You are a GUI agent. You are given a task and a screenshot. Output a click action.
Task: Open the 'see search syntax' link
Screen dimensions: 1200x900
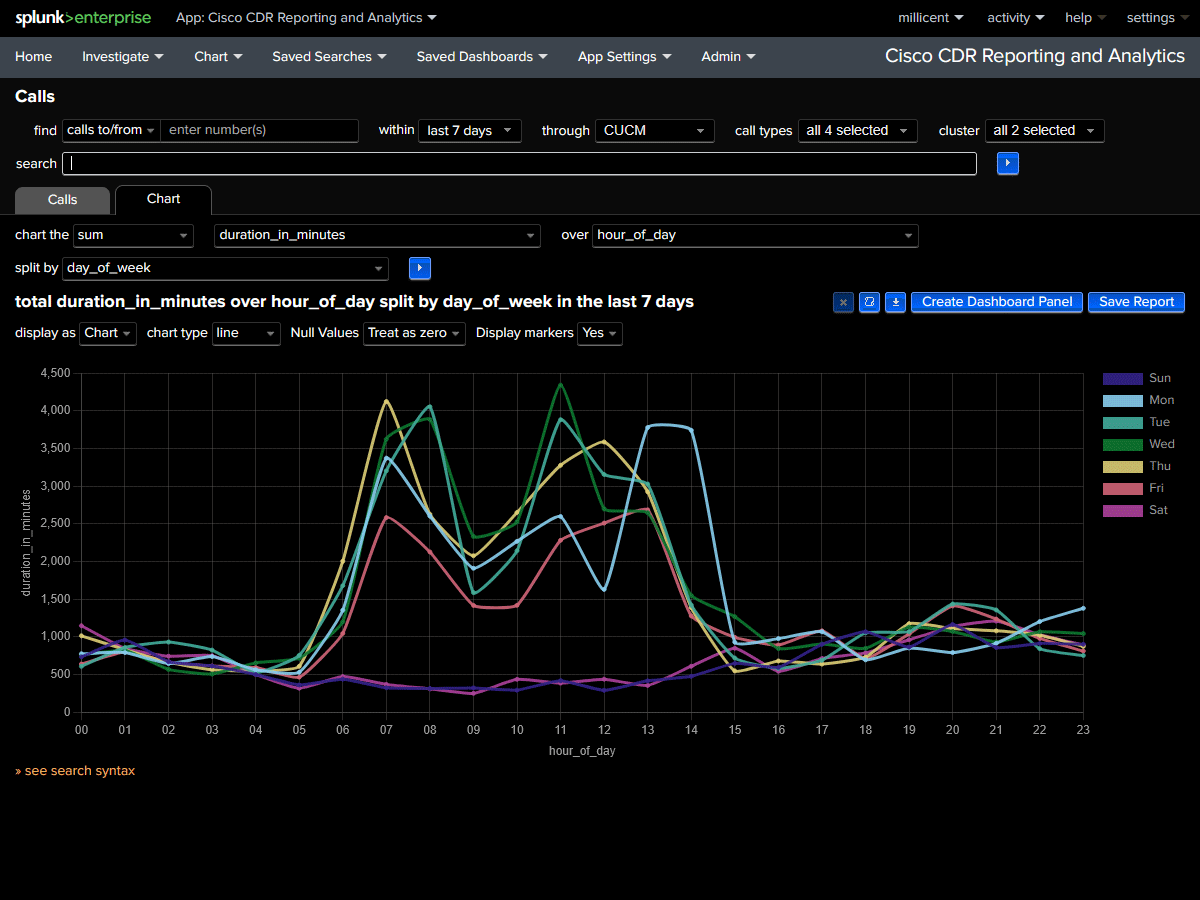point(75,770)
